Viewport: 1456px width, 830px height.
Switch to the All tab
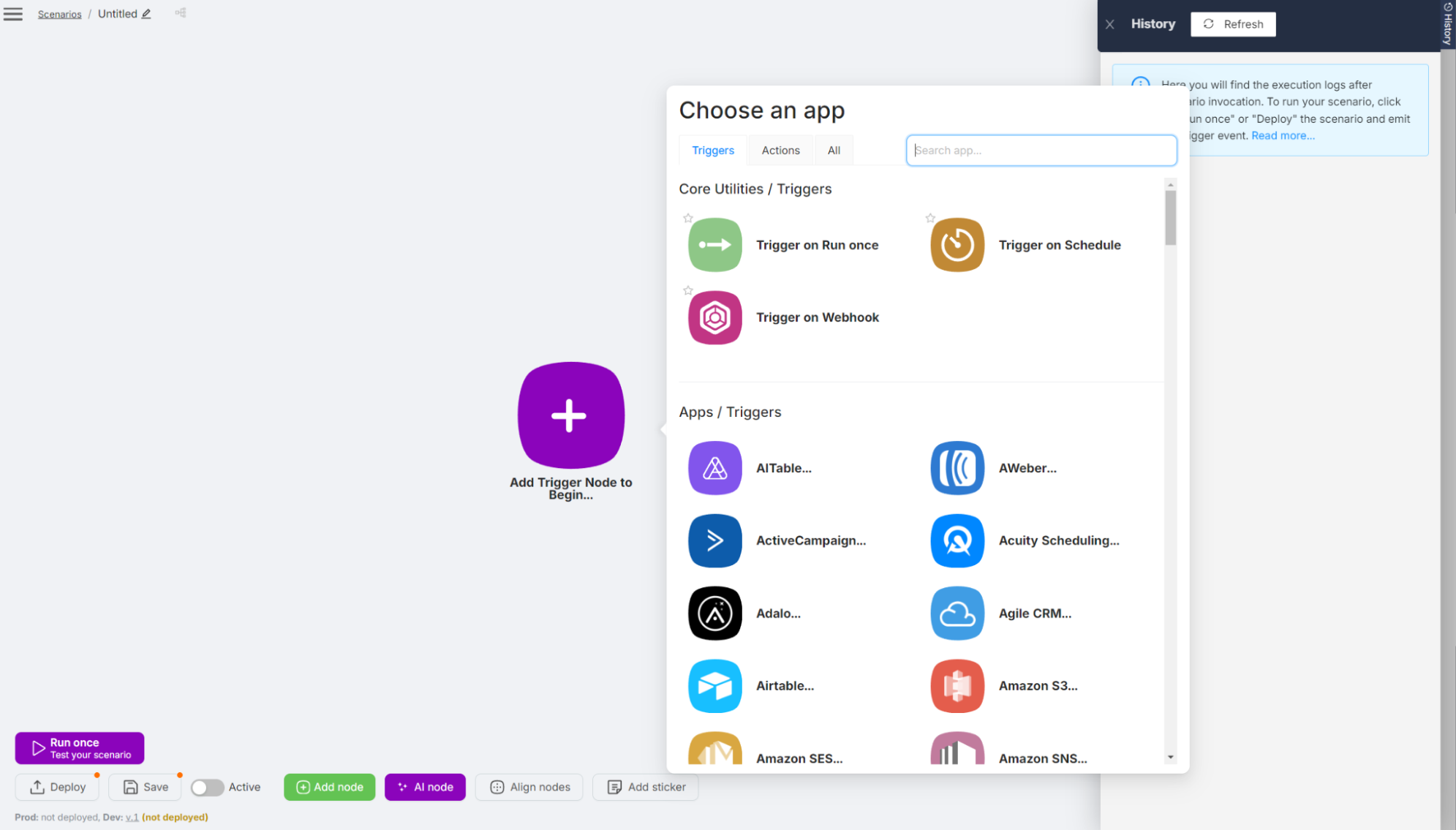[x=834, y=150]
